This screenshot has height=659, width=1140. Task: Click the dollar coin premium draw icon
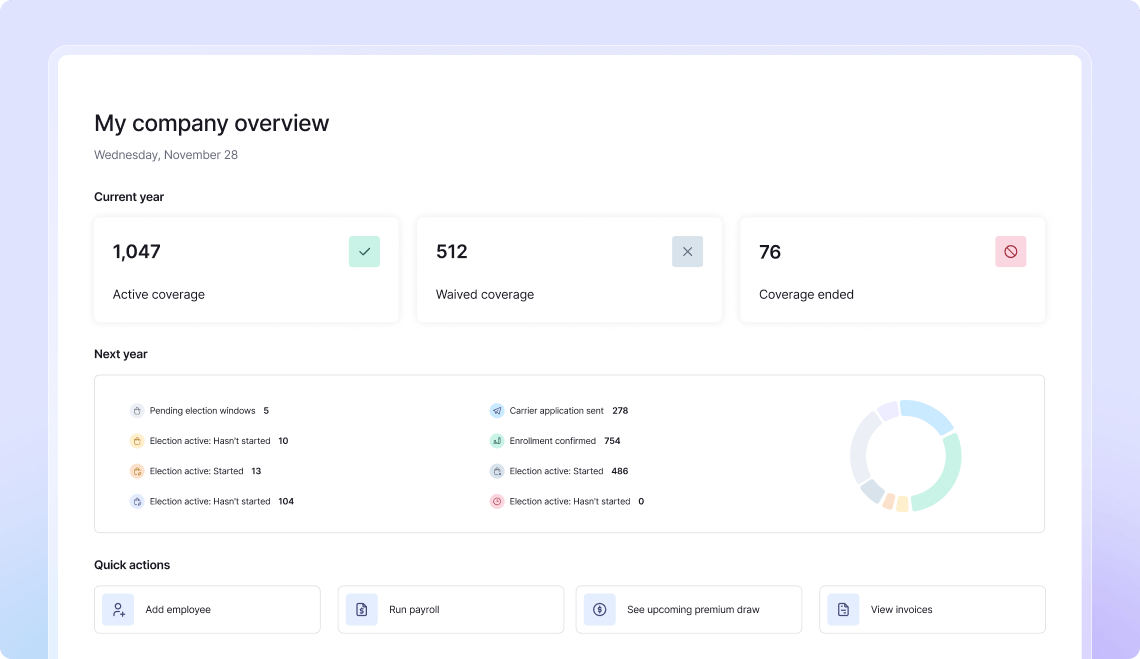600,610
